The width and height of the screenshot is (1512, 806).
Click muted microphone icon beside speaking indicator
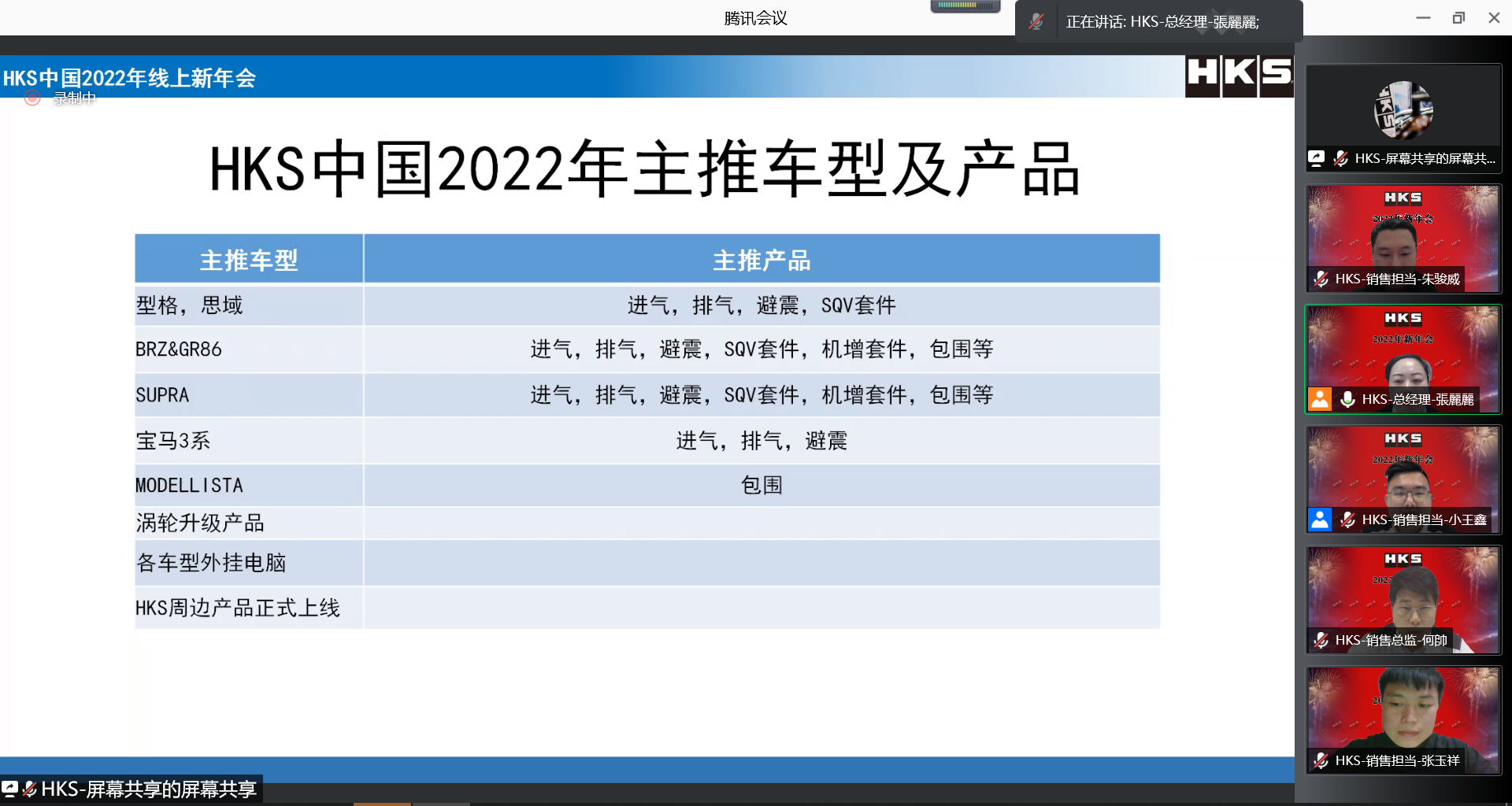click(x=1036, y=22)
